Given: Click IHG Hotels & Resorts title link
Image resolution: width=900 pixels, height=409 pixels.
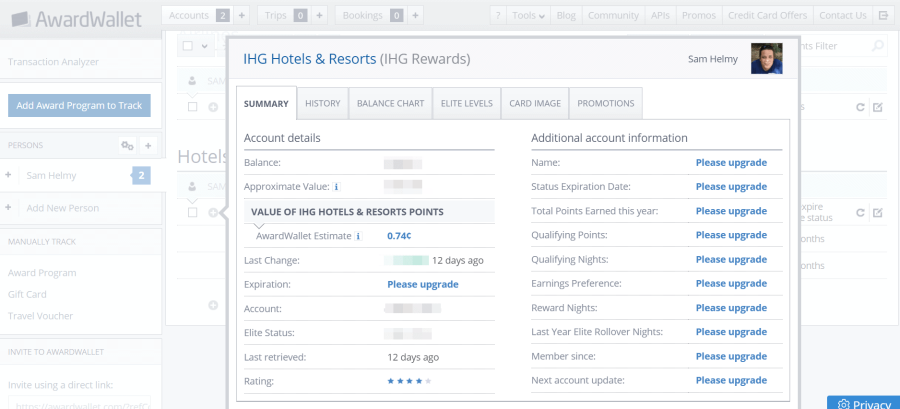Looking at the screenshot, I should 310,59.
